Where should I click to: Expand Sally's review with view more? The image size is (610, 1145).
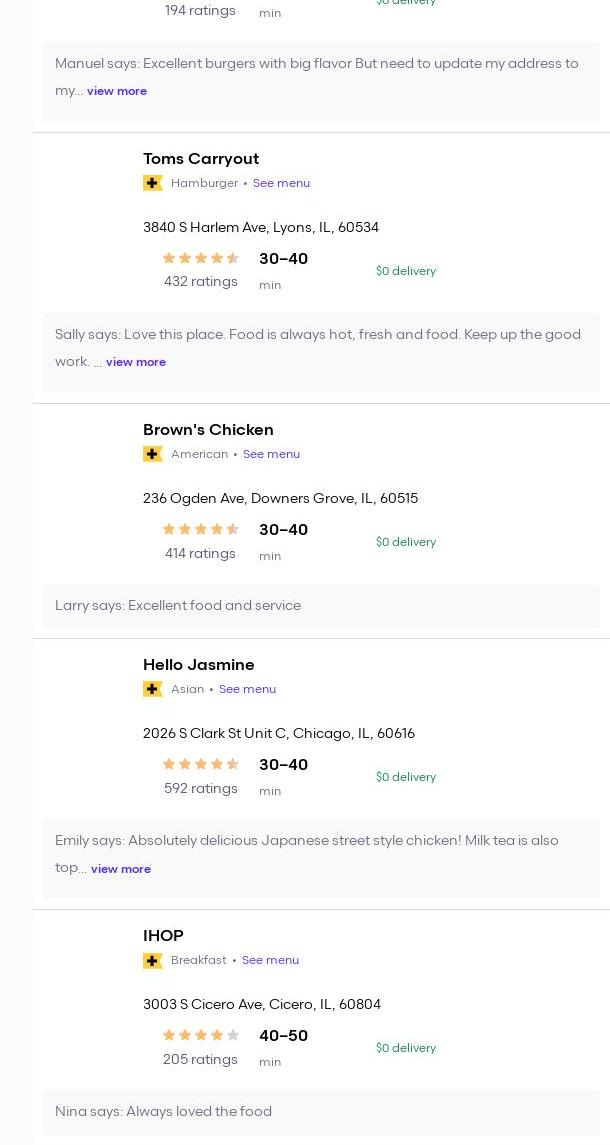[x=136, y=362]
